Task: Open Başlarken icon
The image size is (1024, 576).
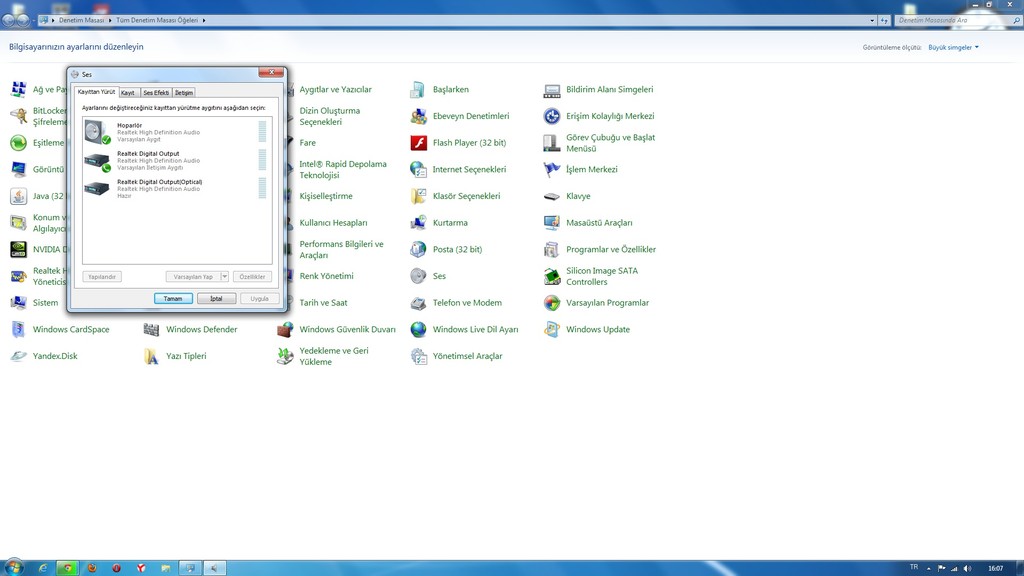Action: pos(418,89)
